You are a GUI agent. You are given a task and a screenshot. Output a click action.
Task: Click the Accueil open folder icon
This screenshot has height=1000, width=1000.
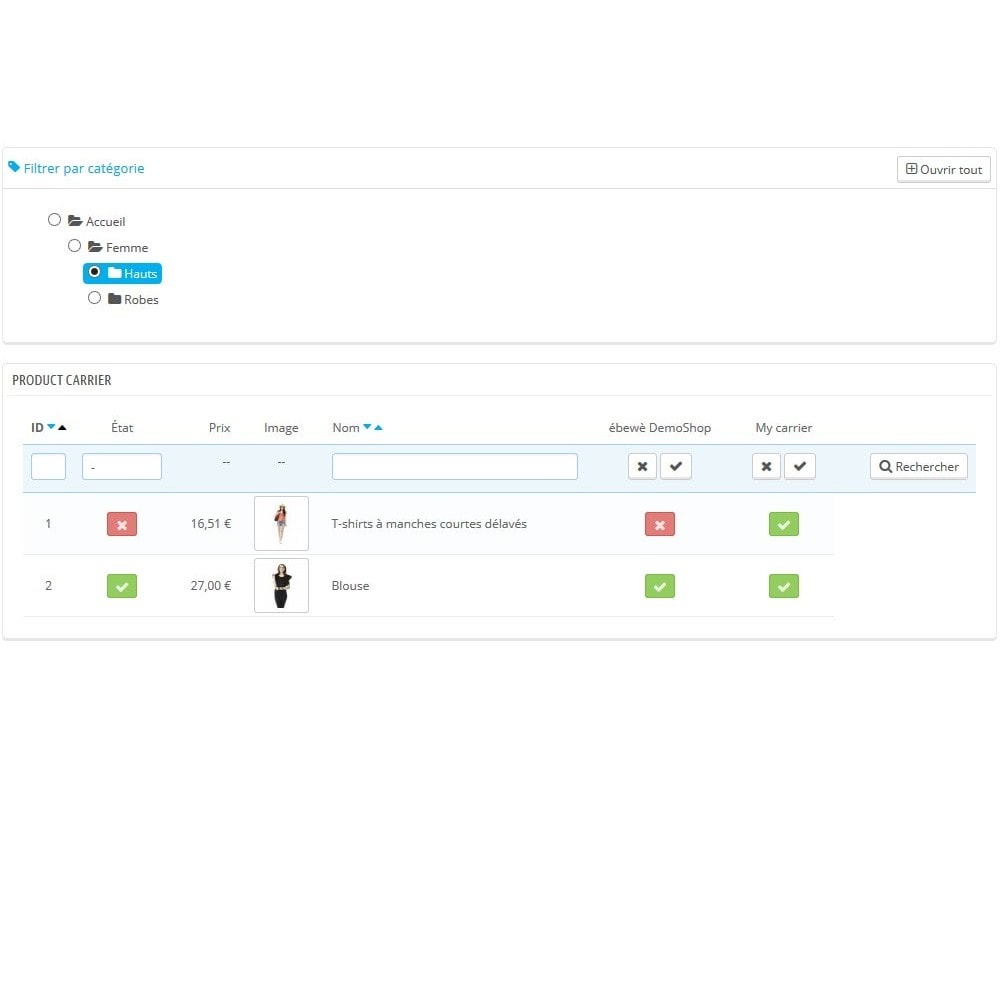pyautogui.click(x=75, y=221)
